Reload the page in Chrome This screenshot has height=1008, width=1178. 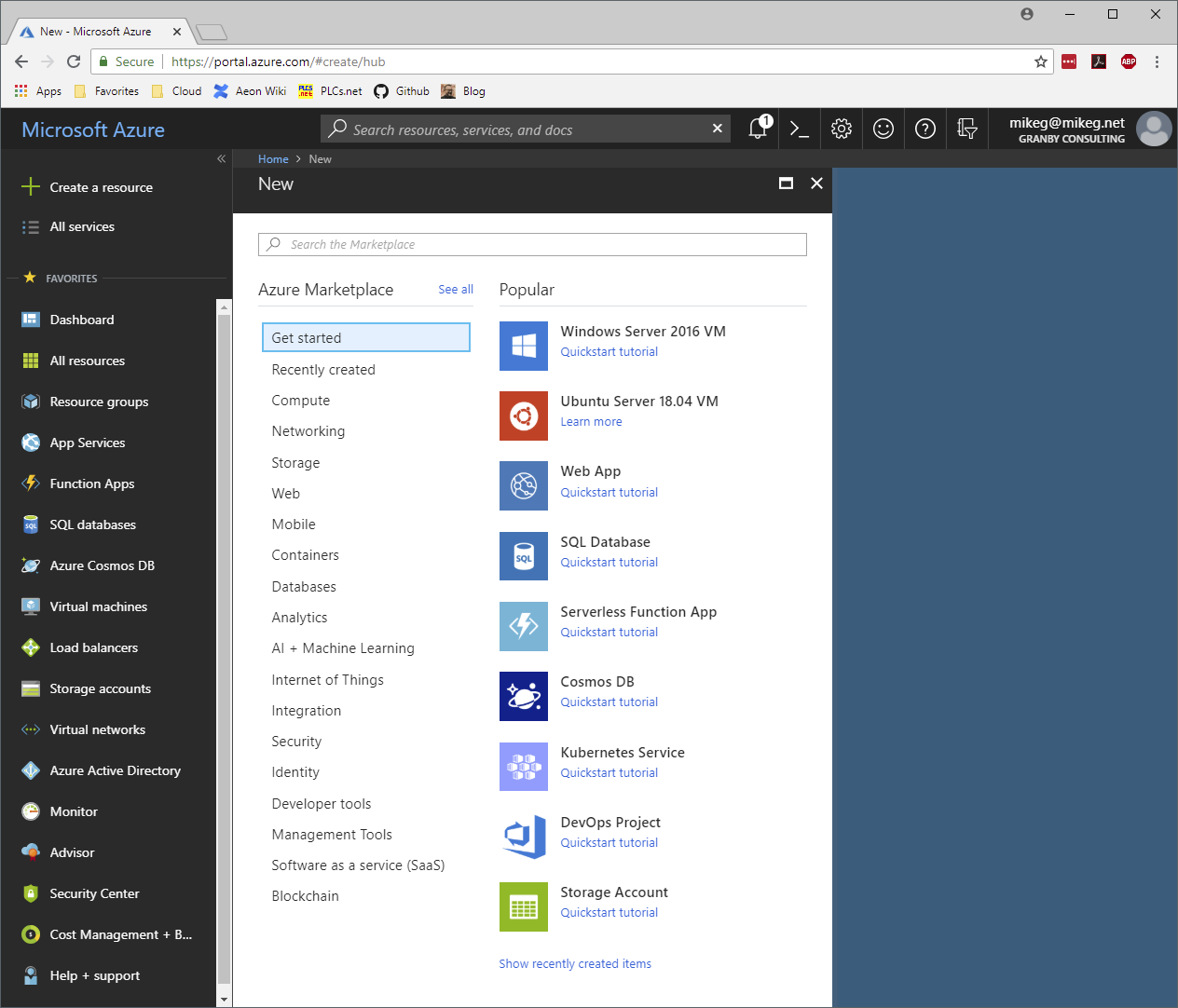74,61
